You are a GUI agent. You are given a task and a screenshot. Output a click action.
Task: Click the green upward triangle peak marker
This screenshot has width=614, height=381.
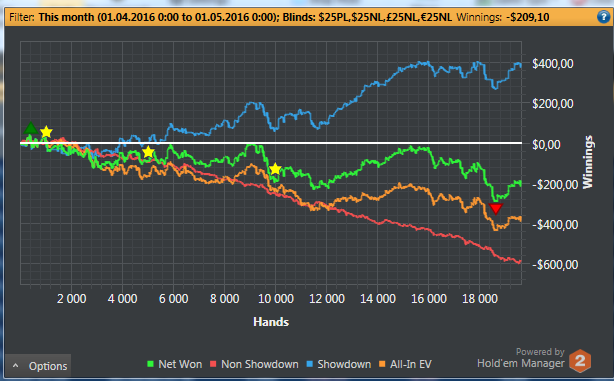(x=31, y=128)
